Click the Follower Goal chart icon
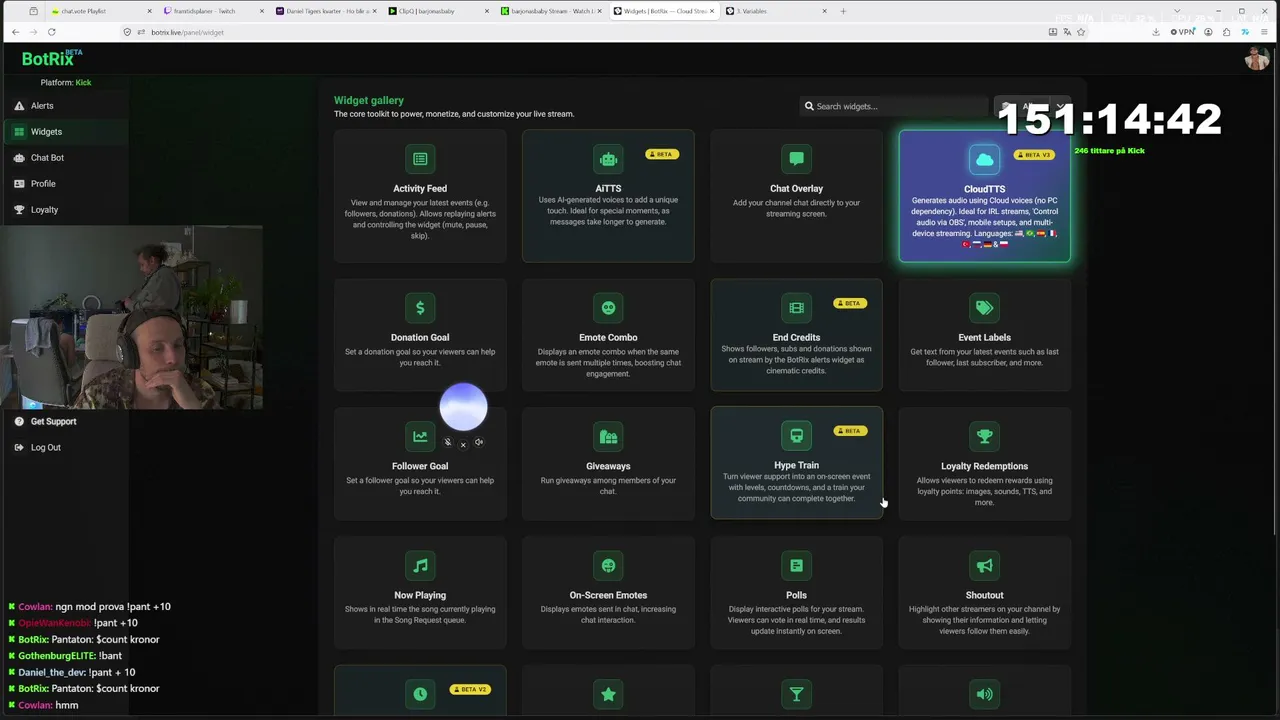The image size is (1280, 720). pos(420,436)
